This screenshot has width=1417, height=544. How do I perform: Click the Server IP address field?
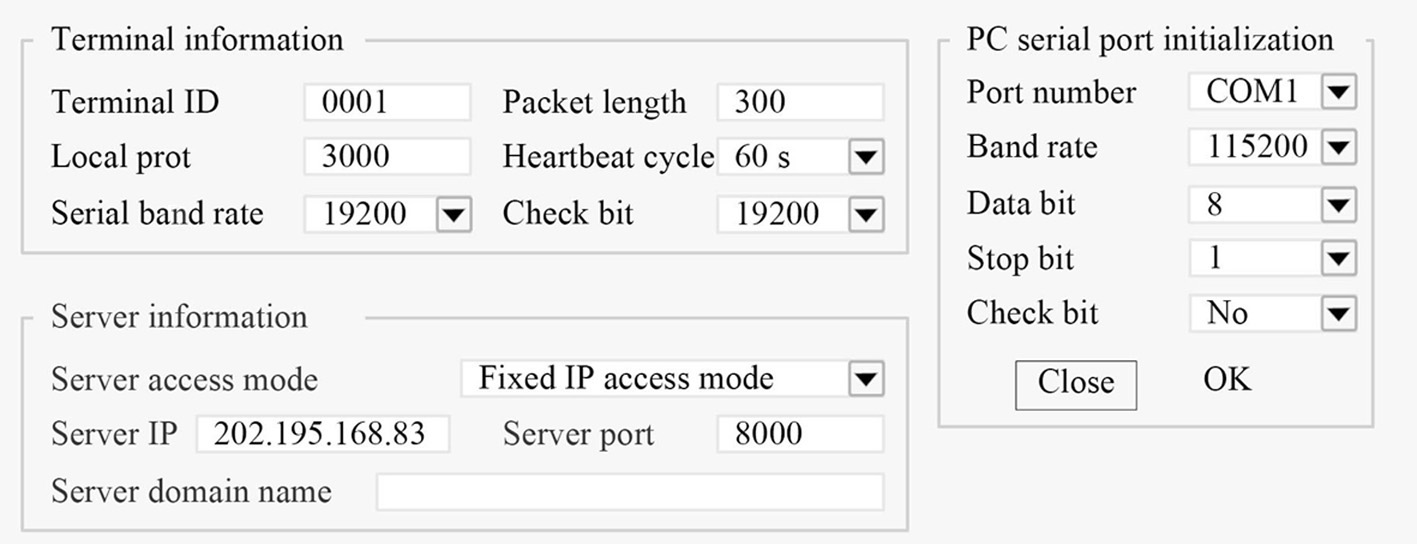(322, 434)
